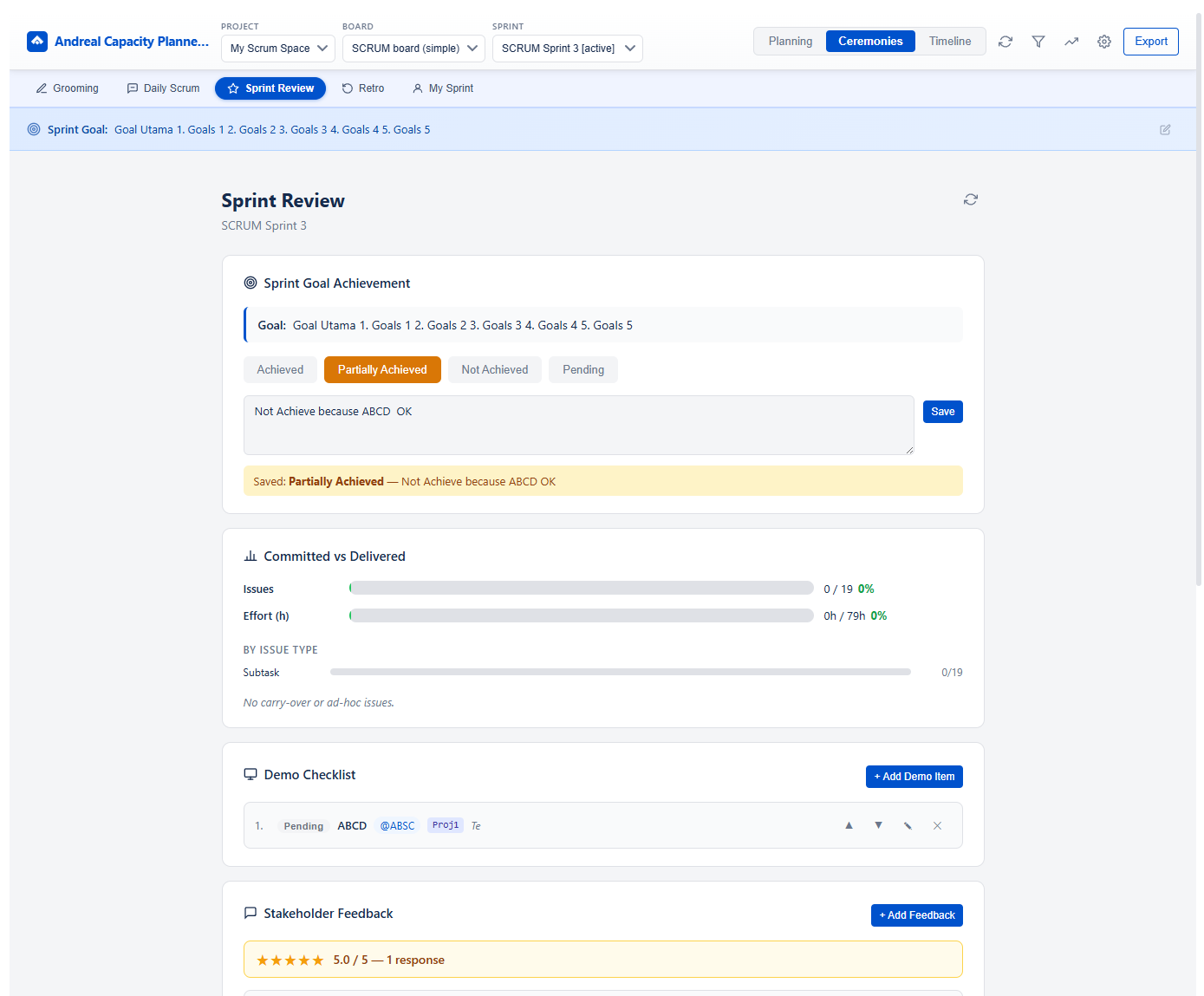Click the Add Feedback button

[x=916, y=915]
